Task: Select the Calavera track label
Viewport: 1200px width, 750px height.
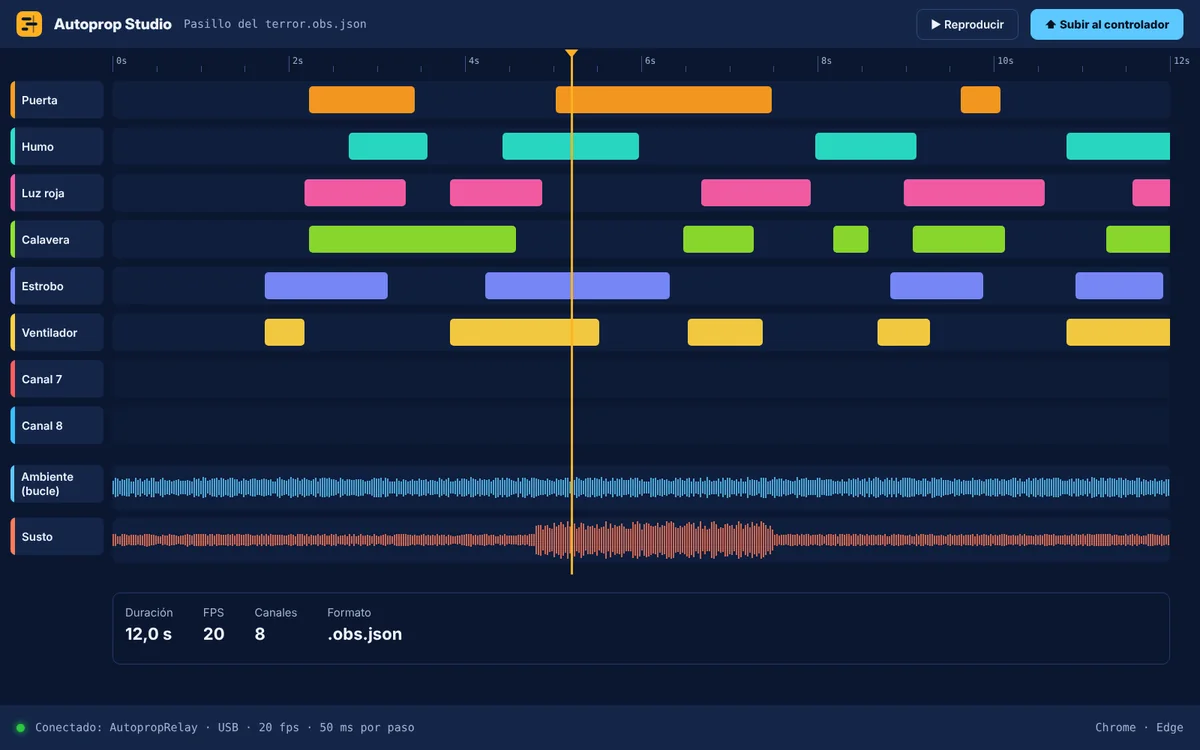Action: tap(57, 240)
